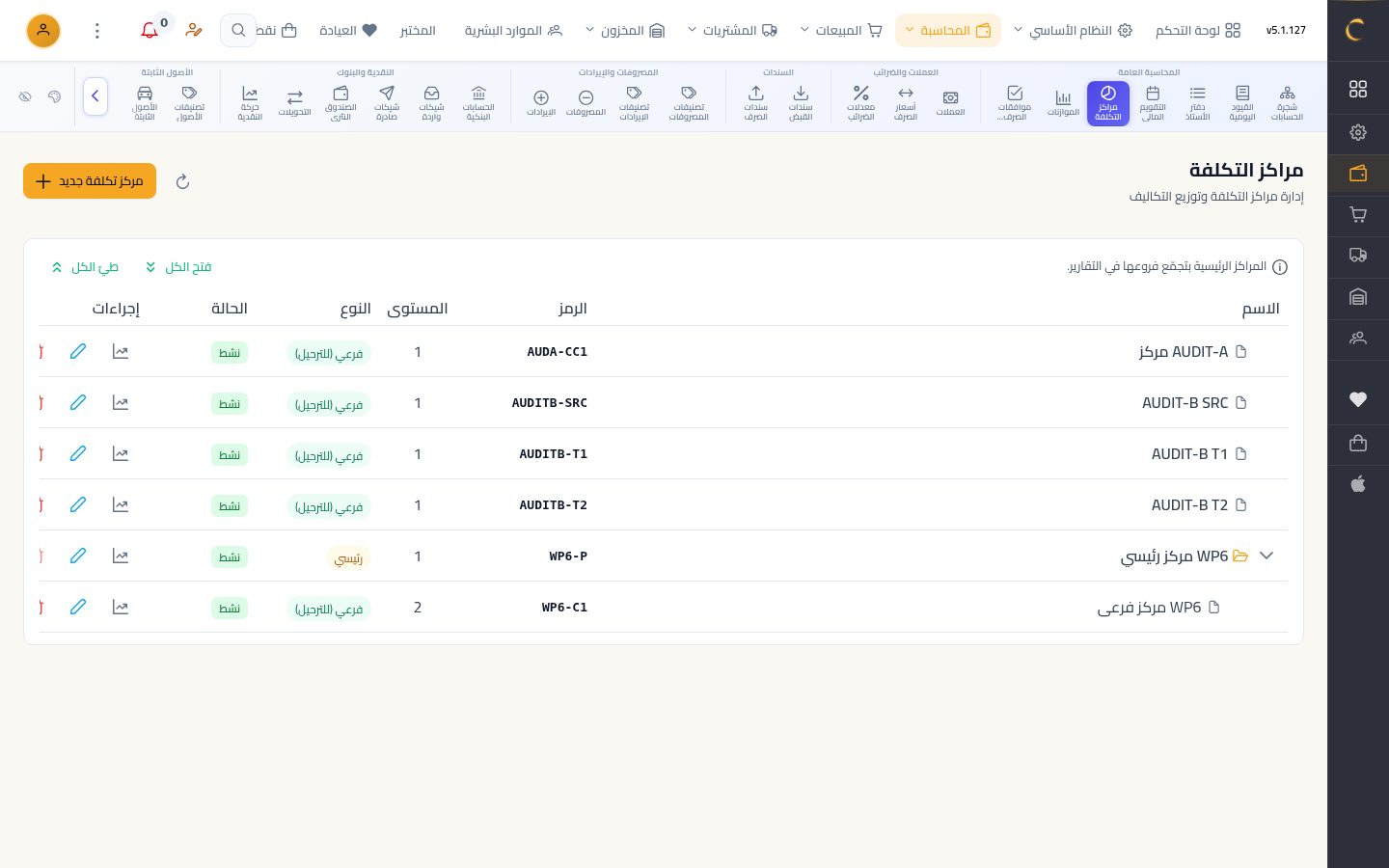The width and height of the screenshot is (1389, 868).
Task: Open transfers (التحويلات) ribbon icon
Action: (294, 103)
